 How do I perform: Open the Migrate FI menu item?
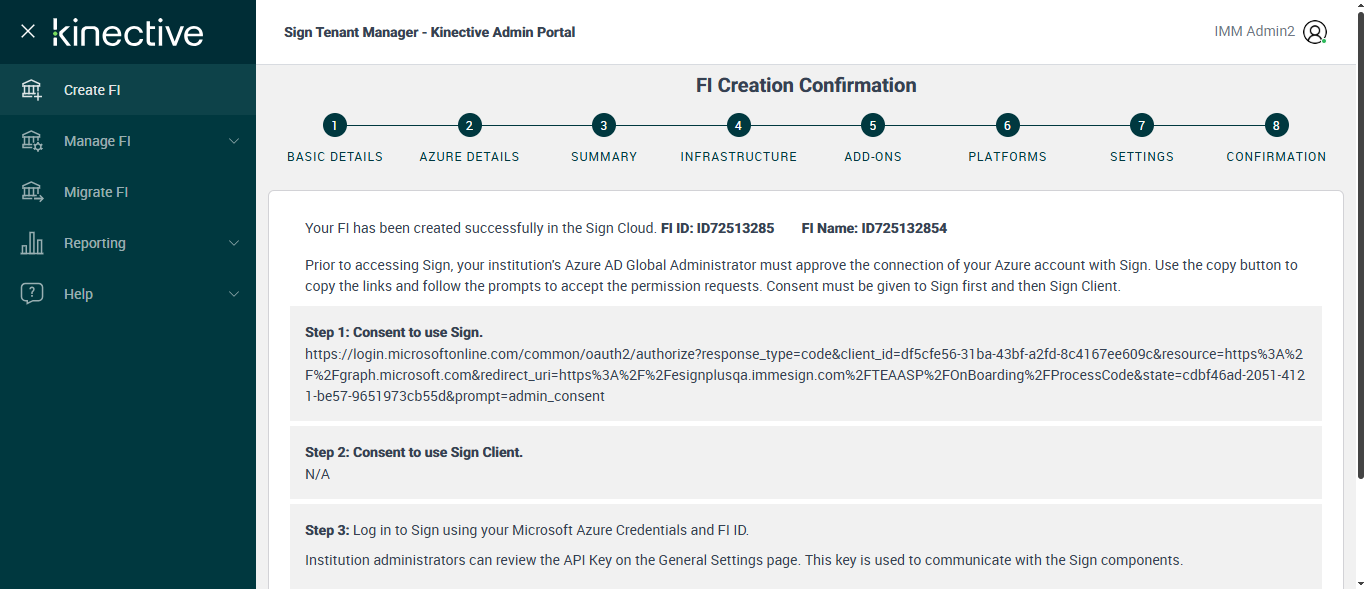tap(96, 192)
